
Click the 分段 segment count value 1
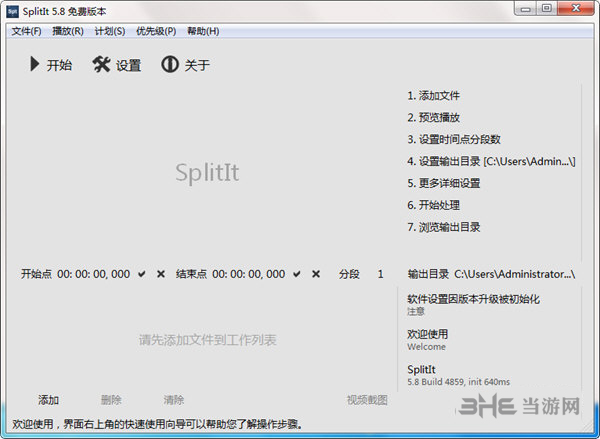click(380, 274)
